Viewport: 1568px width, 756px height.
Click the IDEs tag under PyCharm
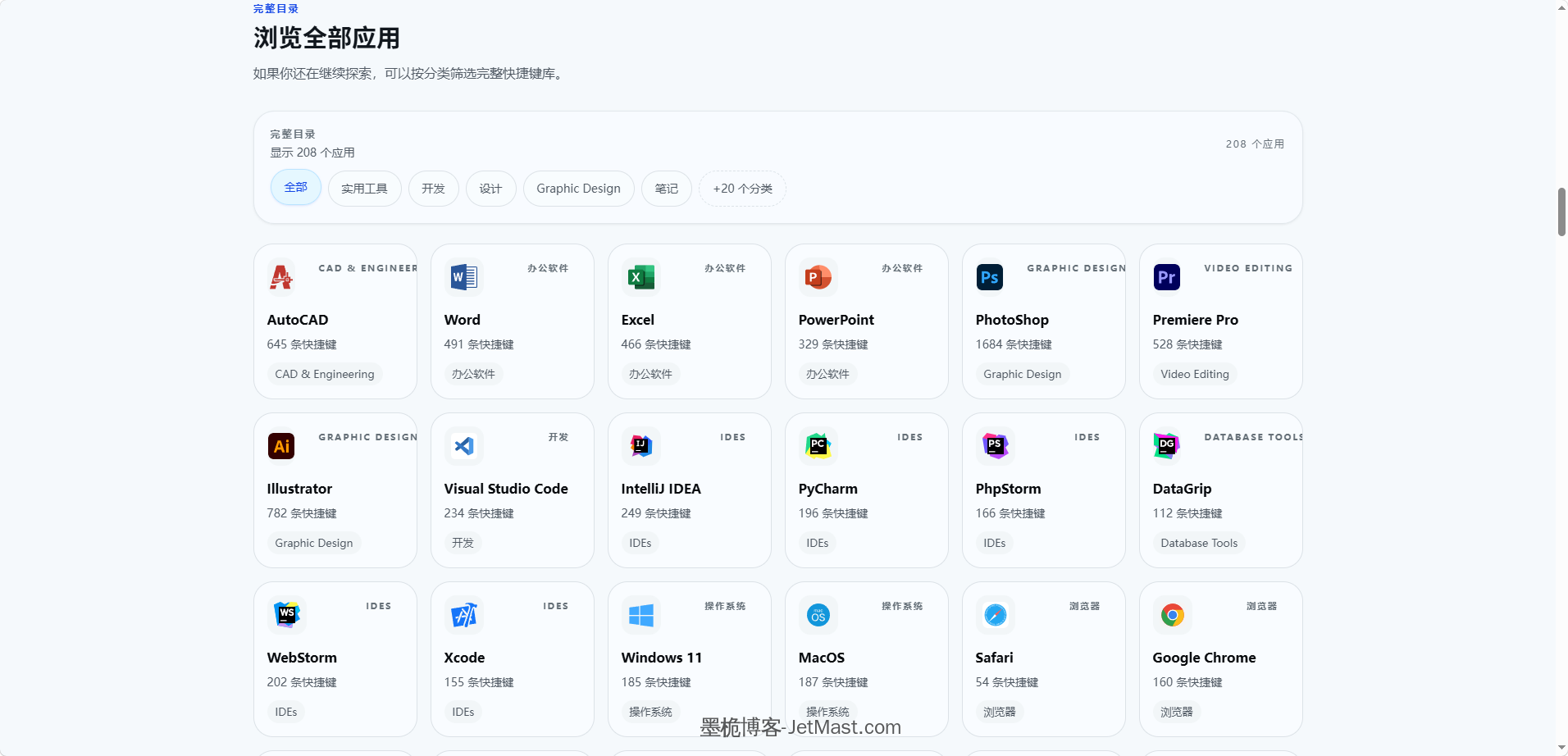point(818,543)
